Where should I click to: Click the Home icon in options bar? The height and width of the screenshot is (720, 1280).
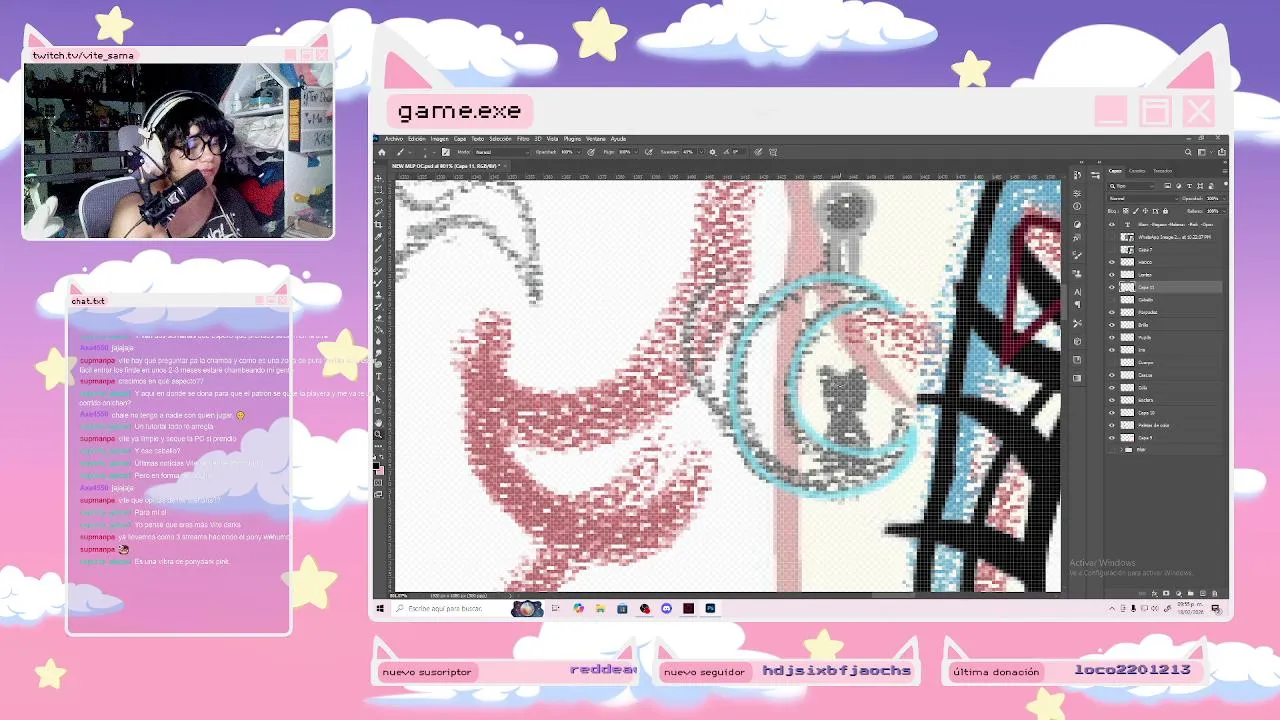coord(382,152)
